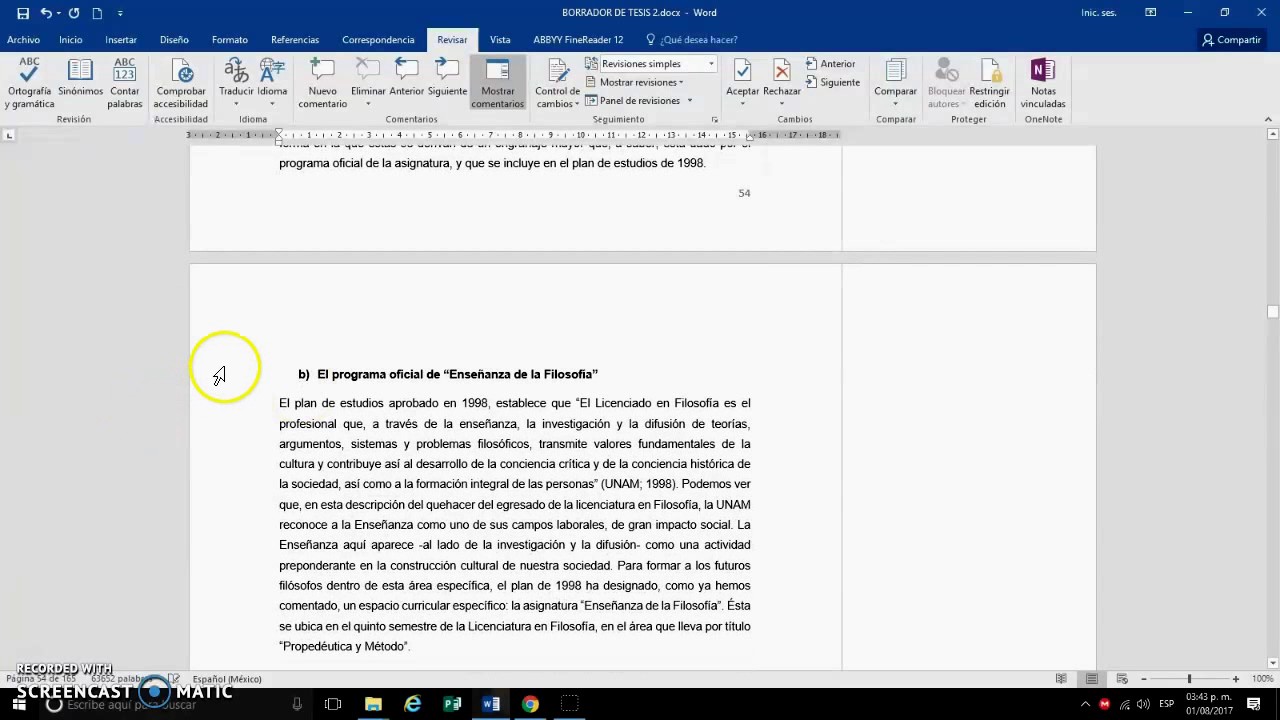Viewport: 1280px width, 720px height.
Task: Open Restringir edición
Action: (989, 83)
